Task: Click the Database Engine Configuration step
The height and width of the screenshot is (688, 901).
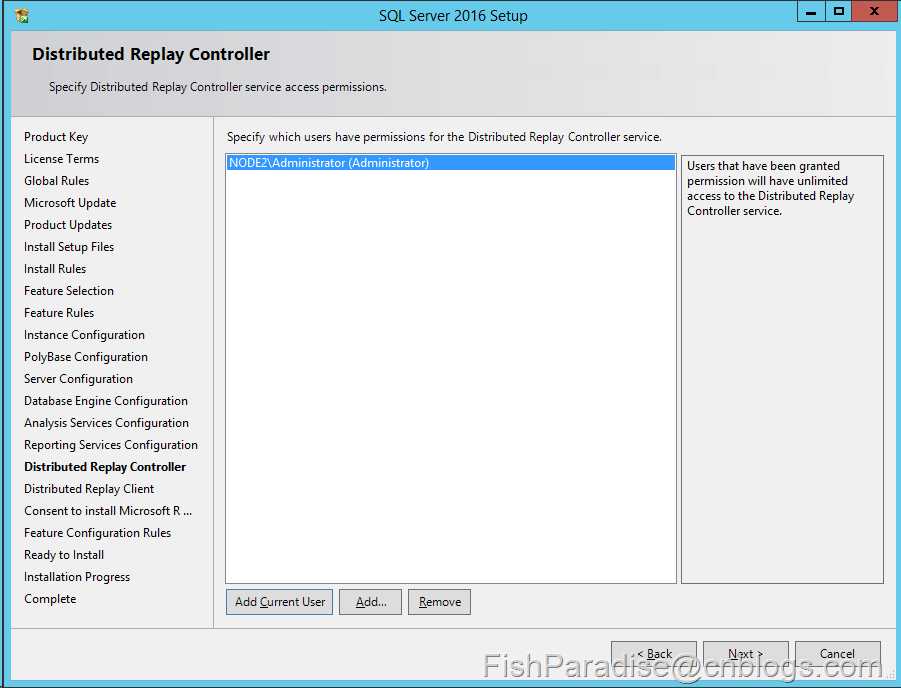Action: pyautogui.click(x=106, y=401)
